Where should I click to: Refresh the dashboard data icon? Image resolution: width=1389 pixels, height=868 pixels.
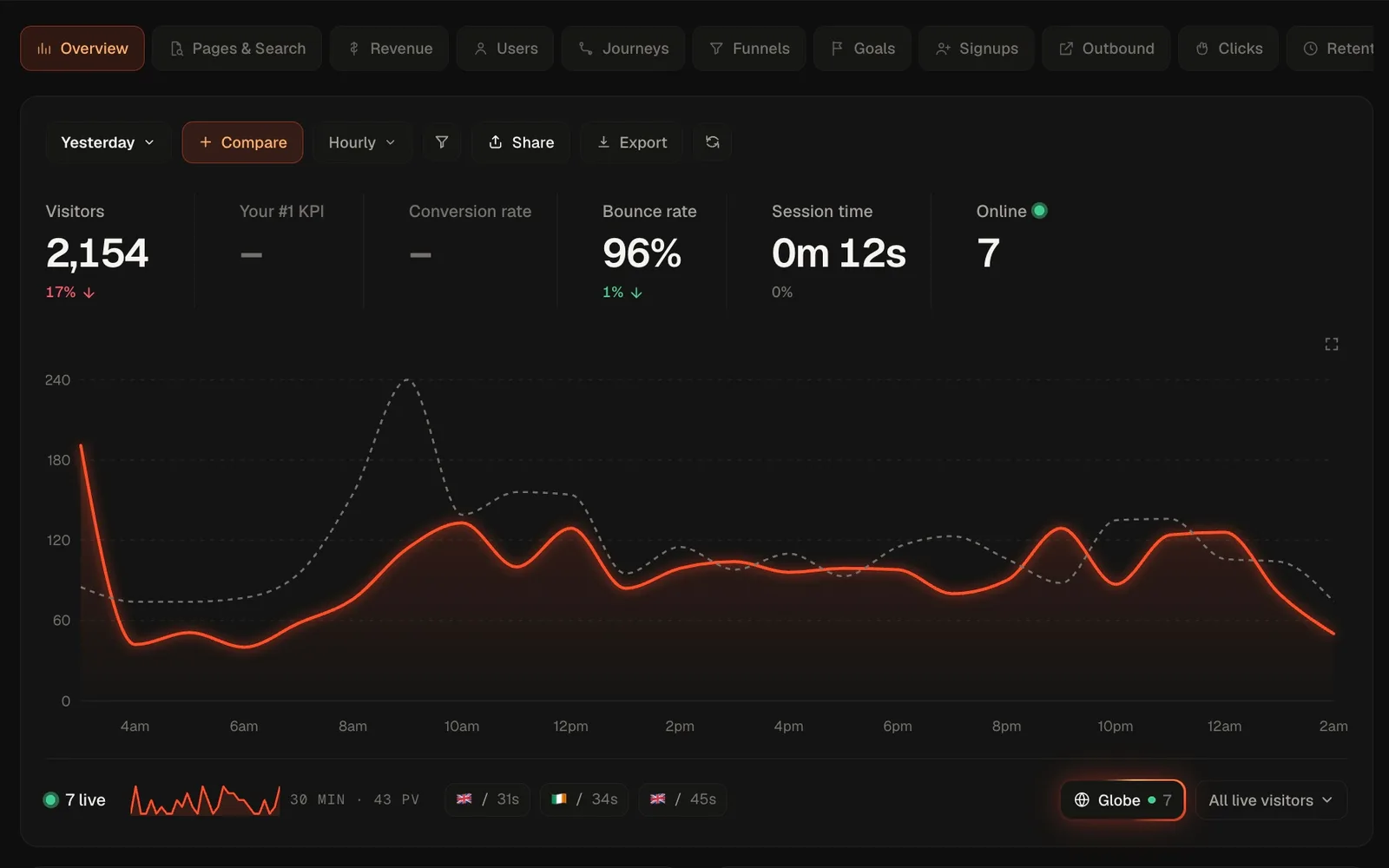pos(713,142)
